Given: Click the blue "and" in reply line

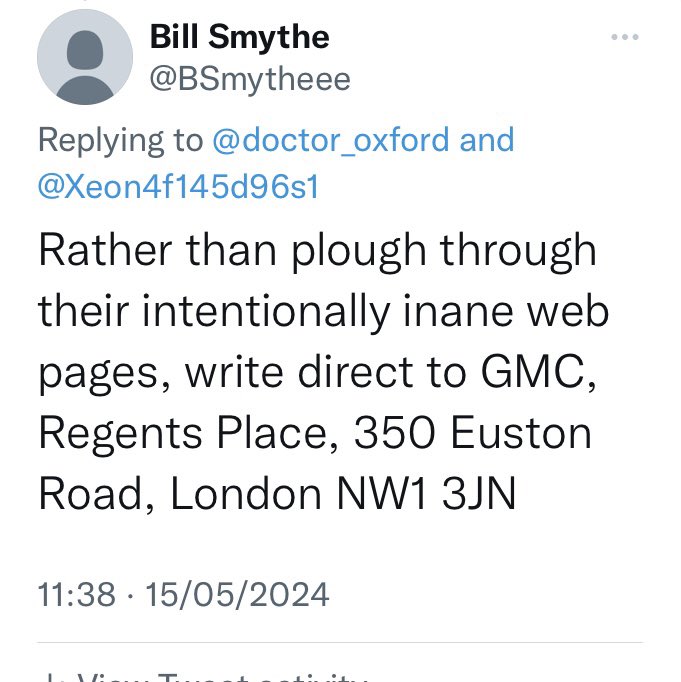Looking at the screenshot, I should pos(487,140).
